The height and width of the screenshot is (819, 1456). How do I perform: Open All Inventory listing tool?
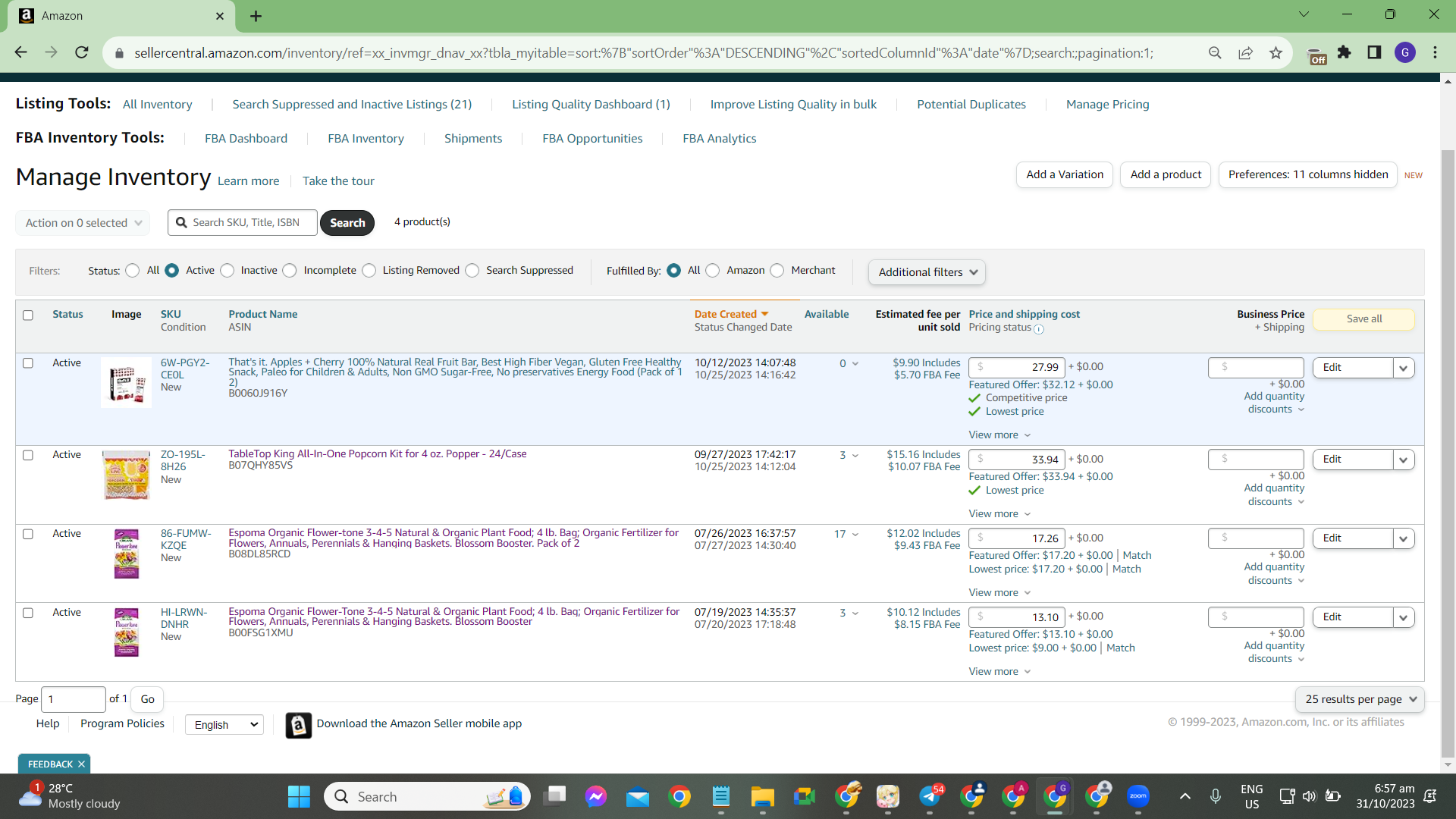coord(157,104)
